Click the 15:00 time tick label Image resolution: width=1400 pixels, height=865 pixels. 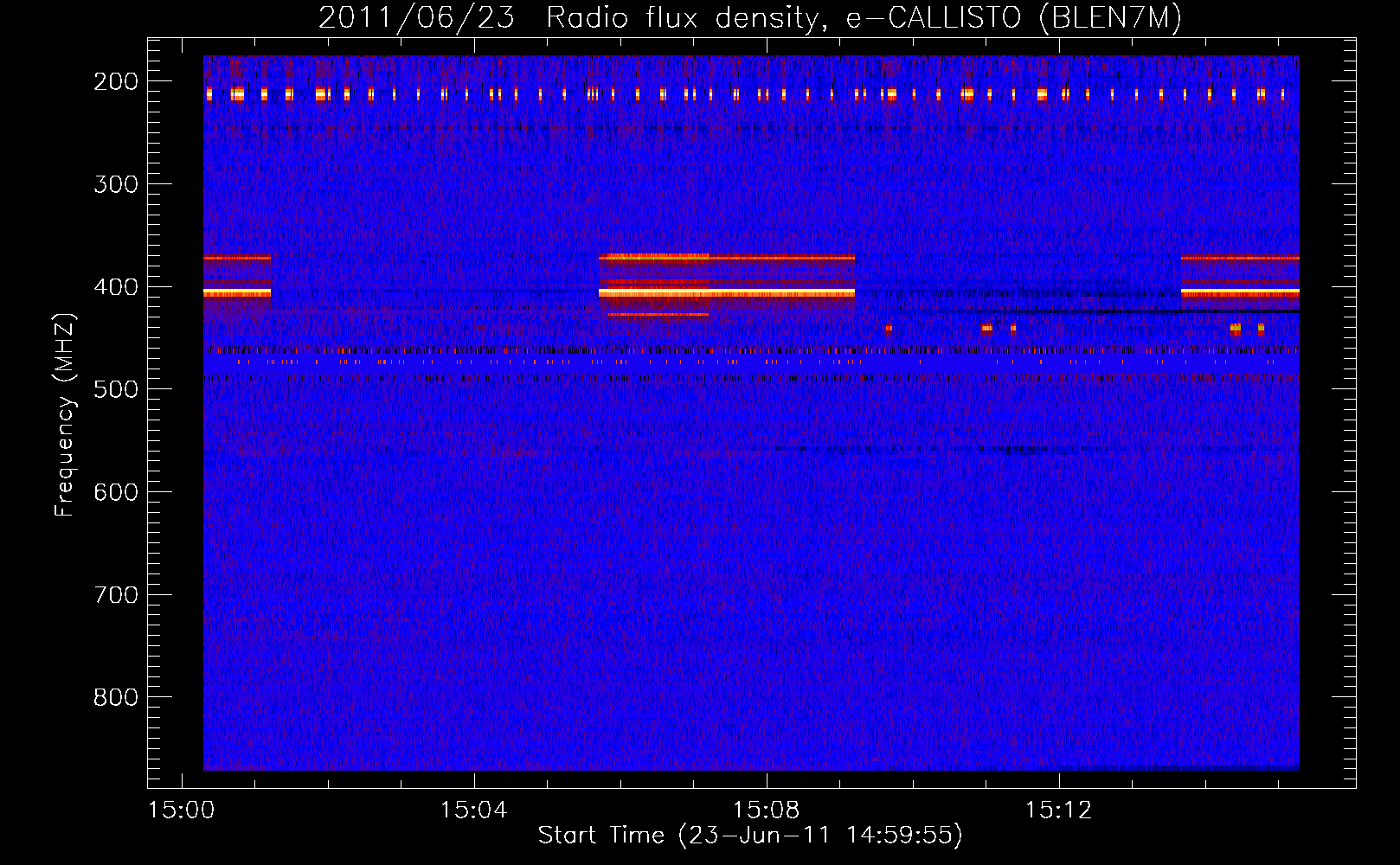[181, 811]
